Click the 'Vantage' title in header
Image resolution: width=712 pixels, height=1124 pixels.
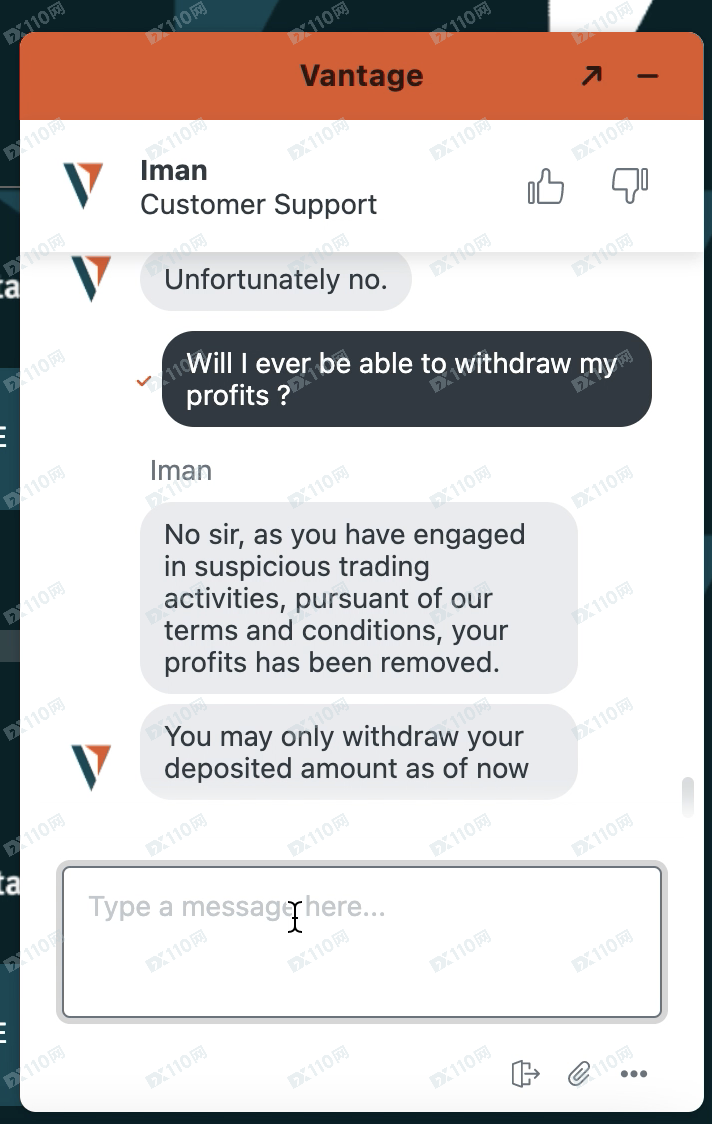(361, 75)
